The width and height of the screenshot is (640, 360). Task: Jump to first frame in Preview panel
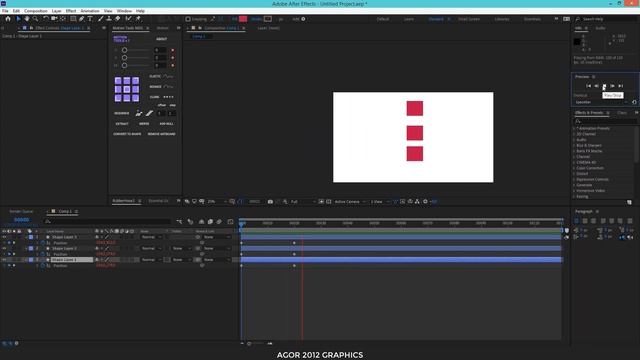click(x=589, y=86)
